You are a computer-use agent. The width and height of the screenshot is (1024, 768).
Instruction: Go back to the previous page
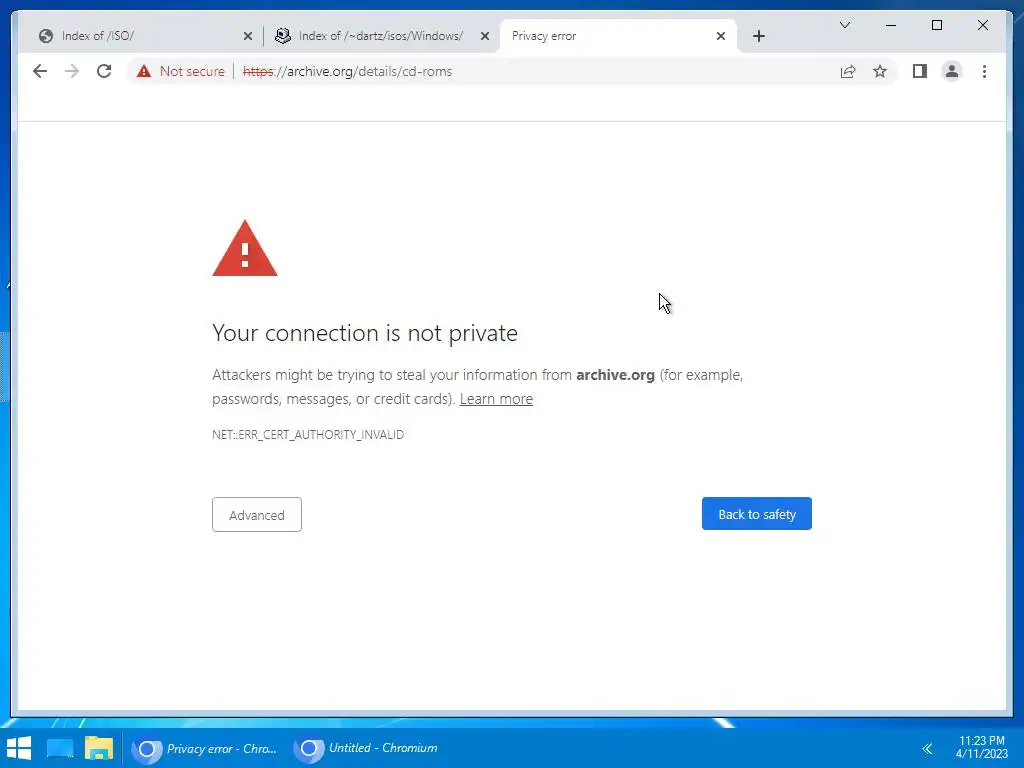[x=40, y=71]
